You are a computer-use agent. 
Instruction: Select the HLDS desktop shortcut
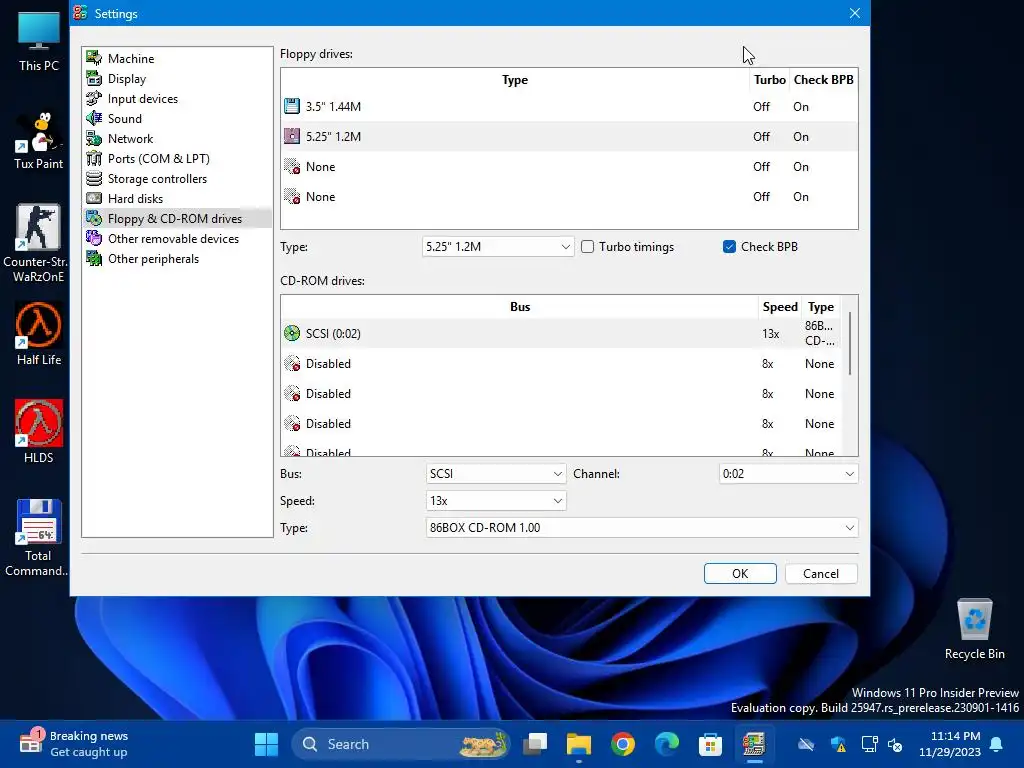point(39,432)
